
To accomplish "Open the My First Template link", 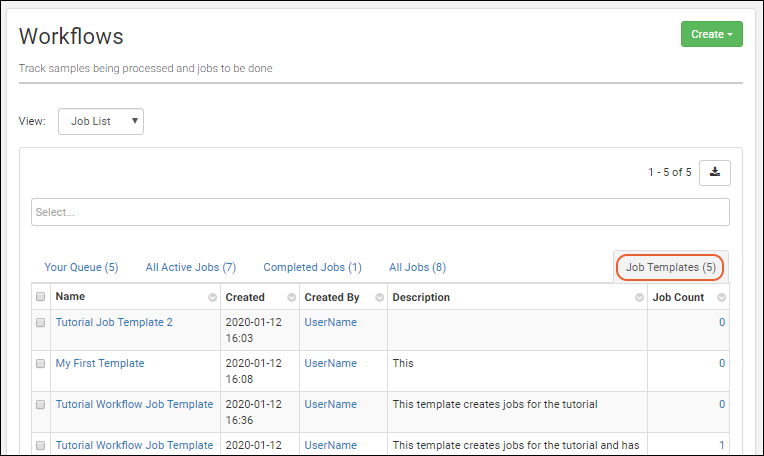I will coord(100,363).
